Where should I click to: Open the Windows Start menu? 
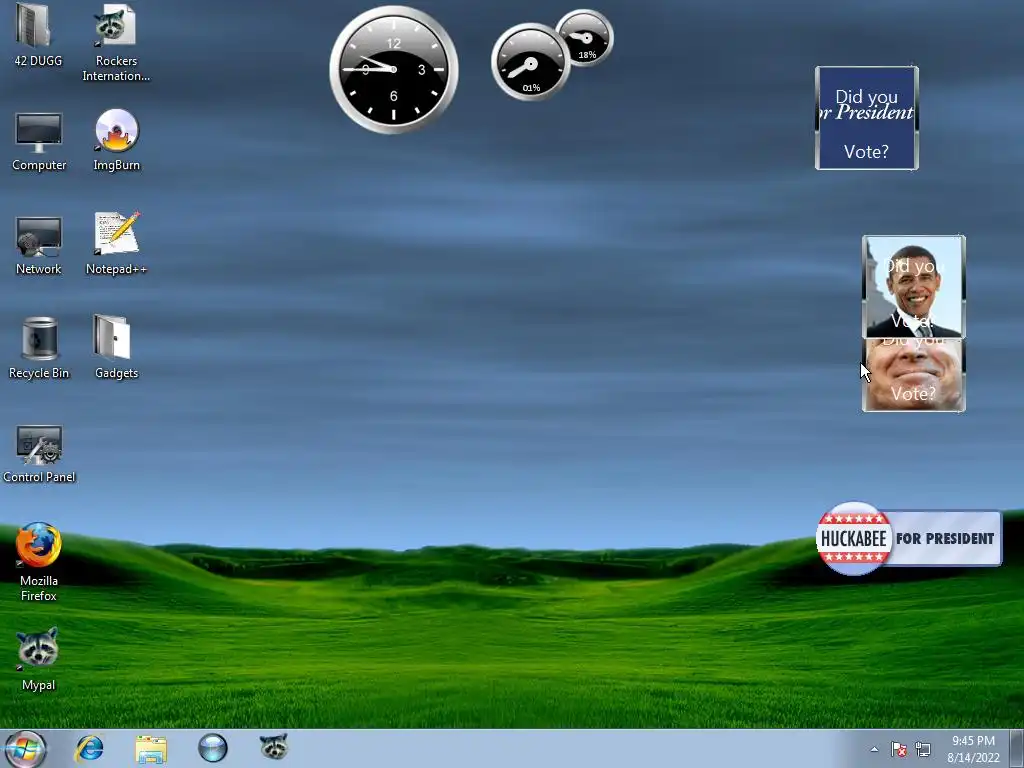pos(25,748)
